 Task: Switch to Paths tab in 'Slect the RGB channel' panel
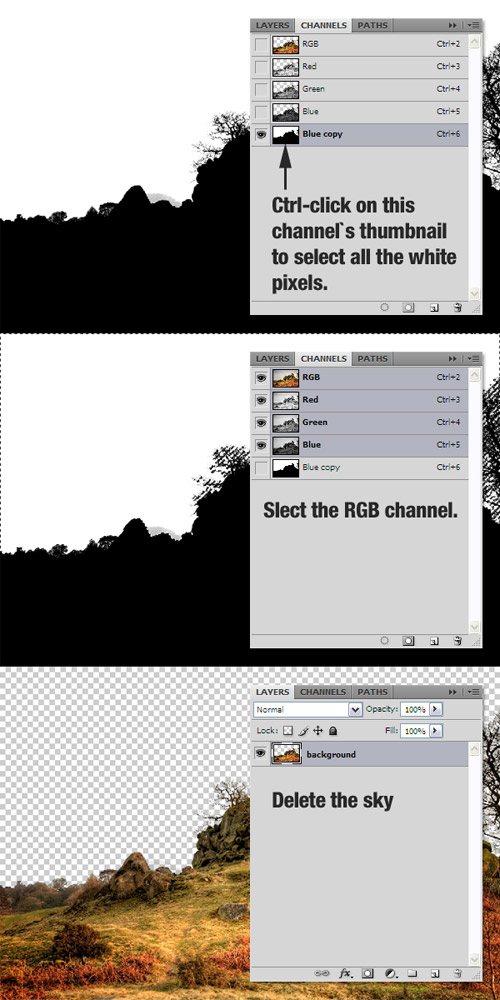point(372,359)
